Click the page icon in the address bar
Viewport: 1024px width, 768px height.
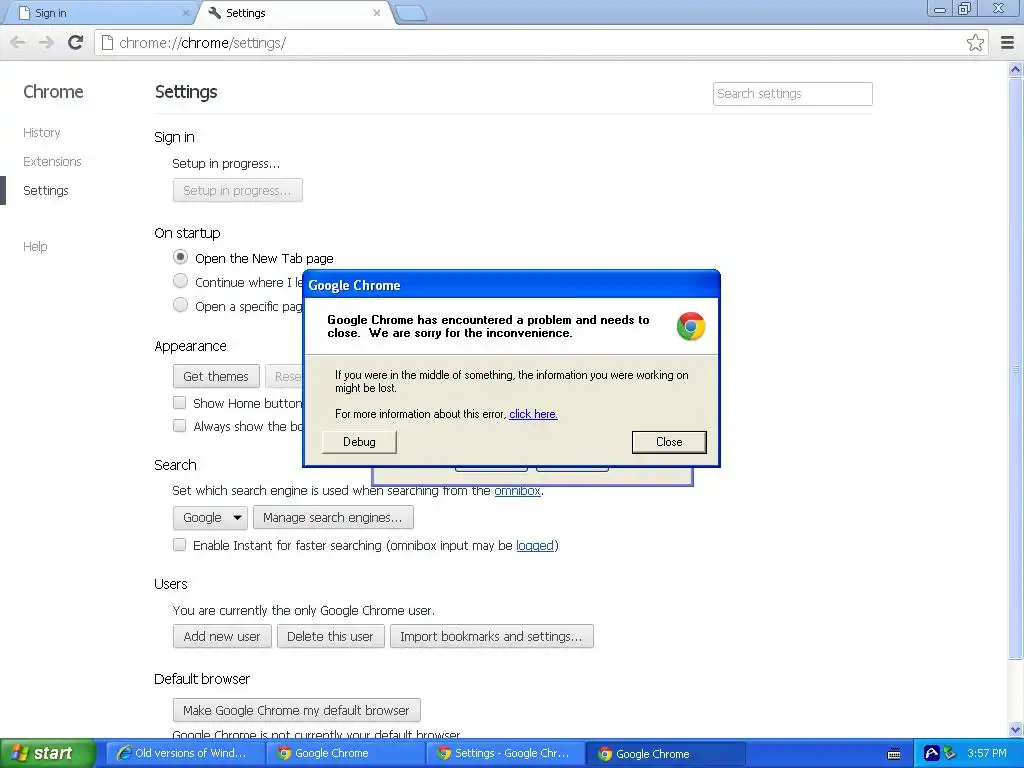pyautogui.click(x=107, y=43)
